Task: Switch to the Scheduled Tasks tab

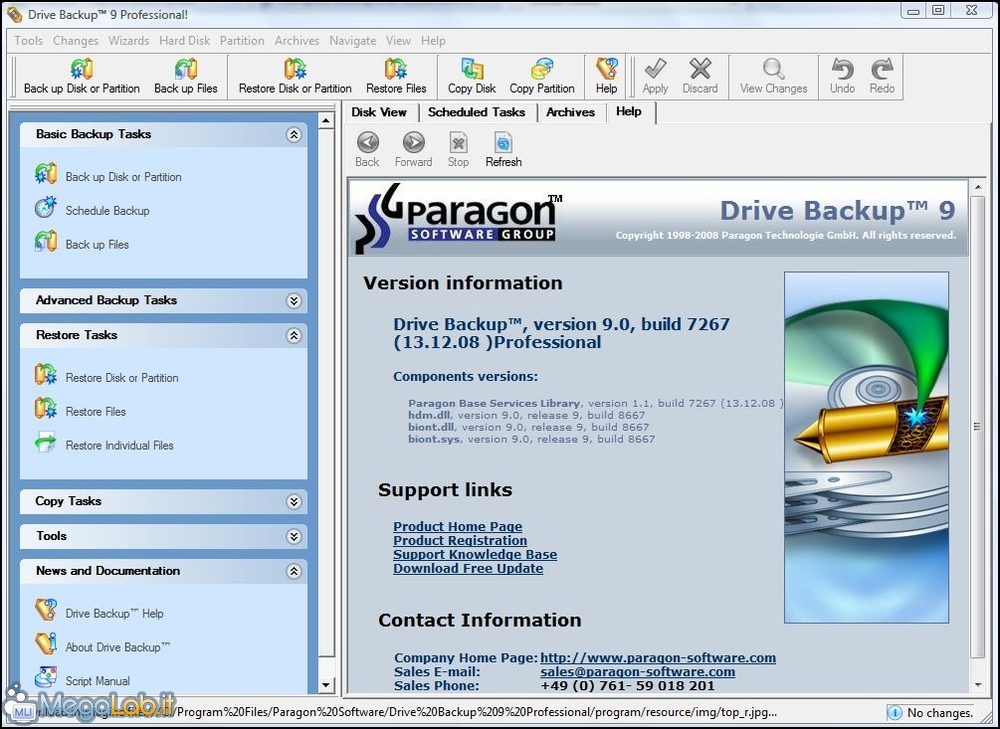Action: (x=476, y=112)
